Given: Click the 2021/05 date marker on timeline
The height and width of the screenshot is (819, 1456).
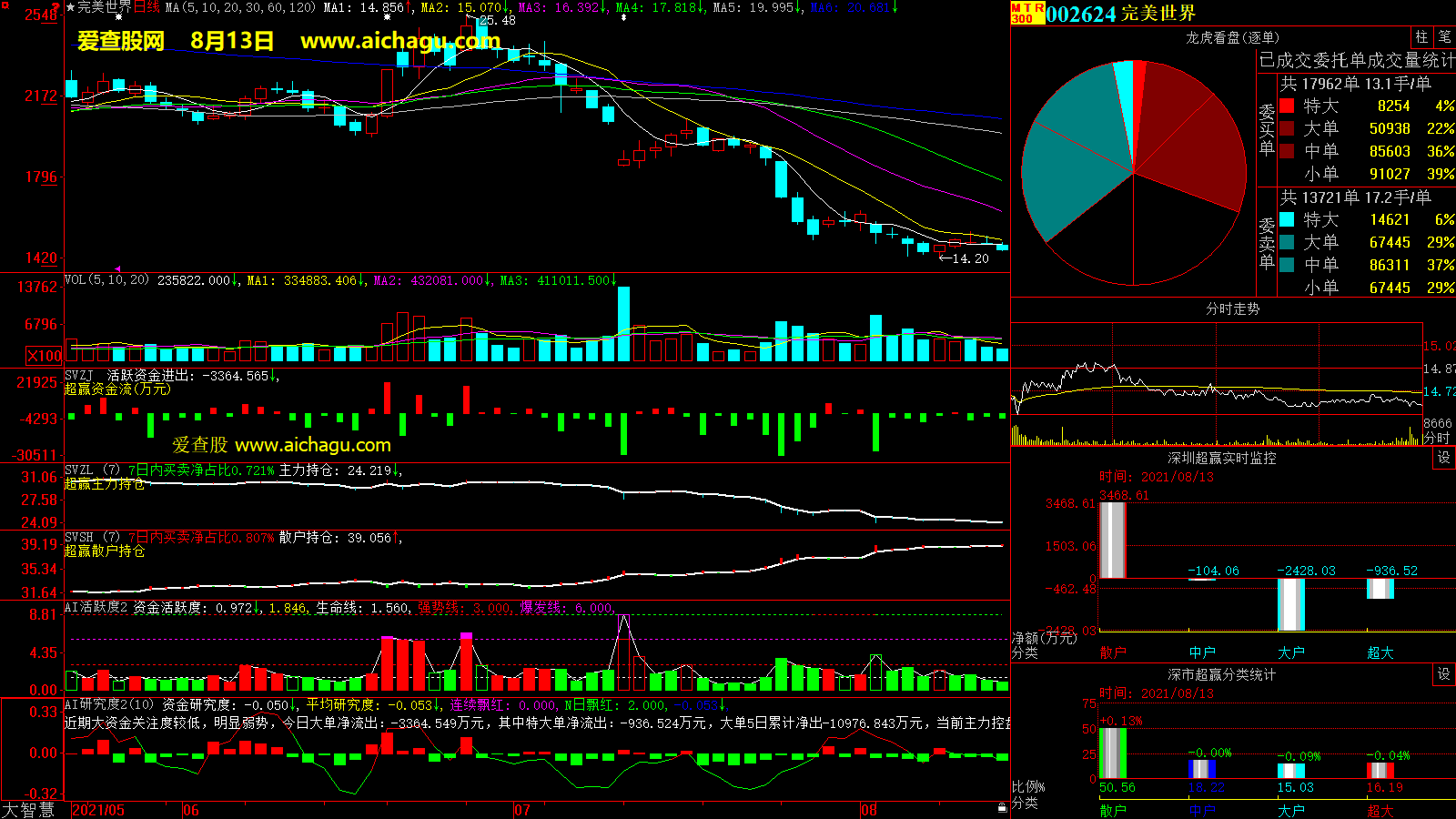Looking at the screenshot, I should (98, 810).
